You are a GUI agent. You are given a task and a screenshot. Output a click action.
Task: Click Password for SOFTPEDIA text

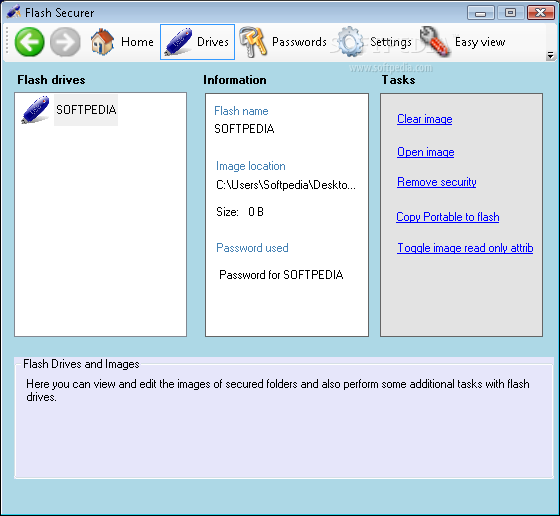coord(281,275)
